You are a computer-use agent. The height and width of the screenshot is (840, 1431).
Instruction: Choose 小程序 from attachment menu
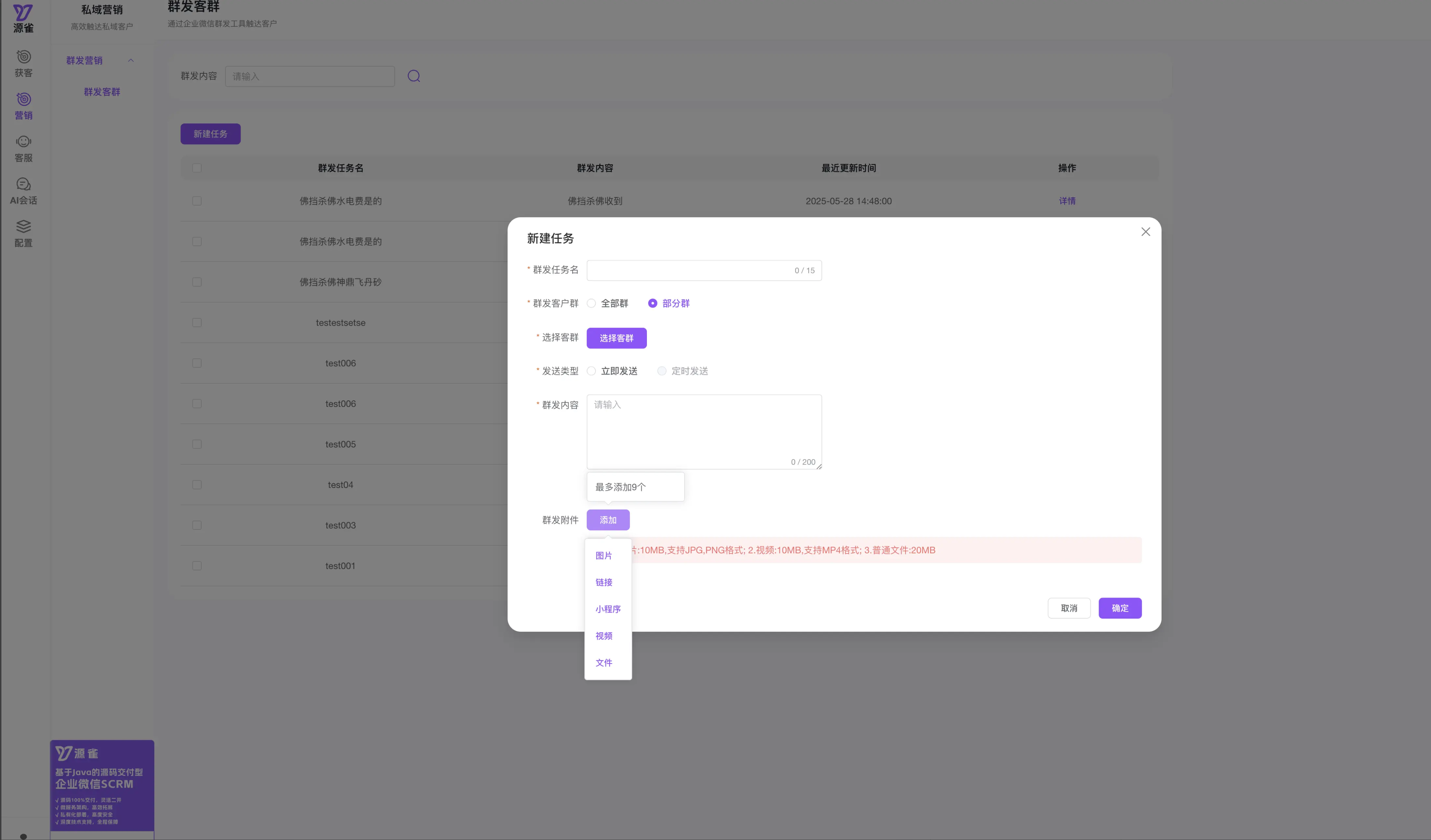tap(608, 609)
